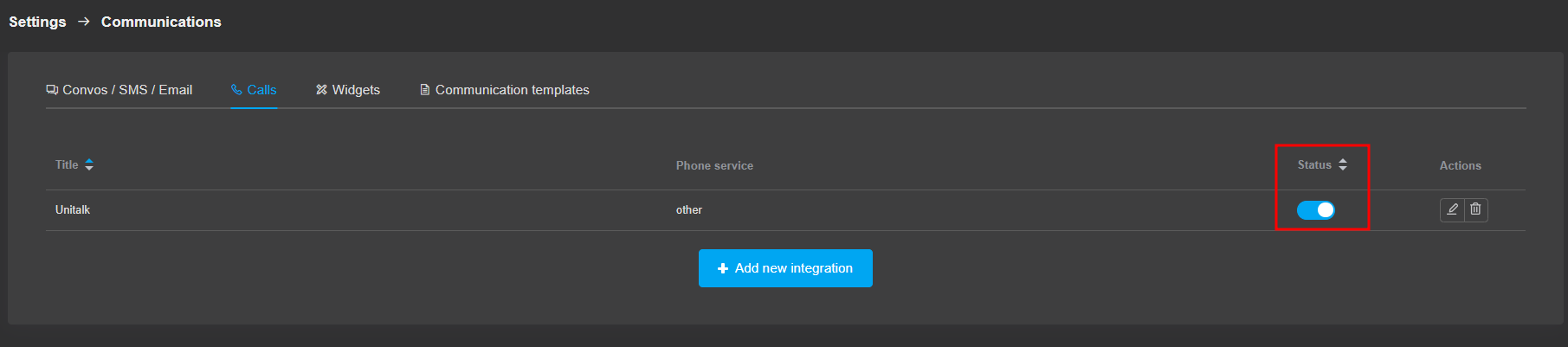Screen dimensions: 1568x347
Task: Open the Convos / SMS / Email tab
Action: point(119,90)
